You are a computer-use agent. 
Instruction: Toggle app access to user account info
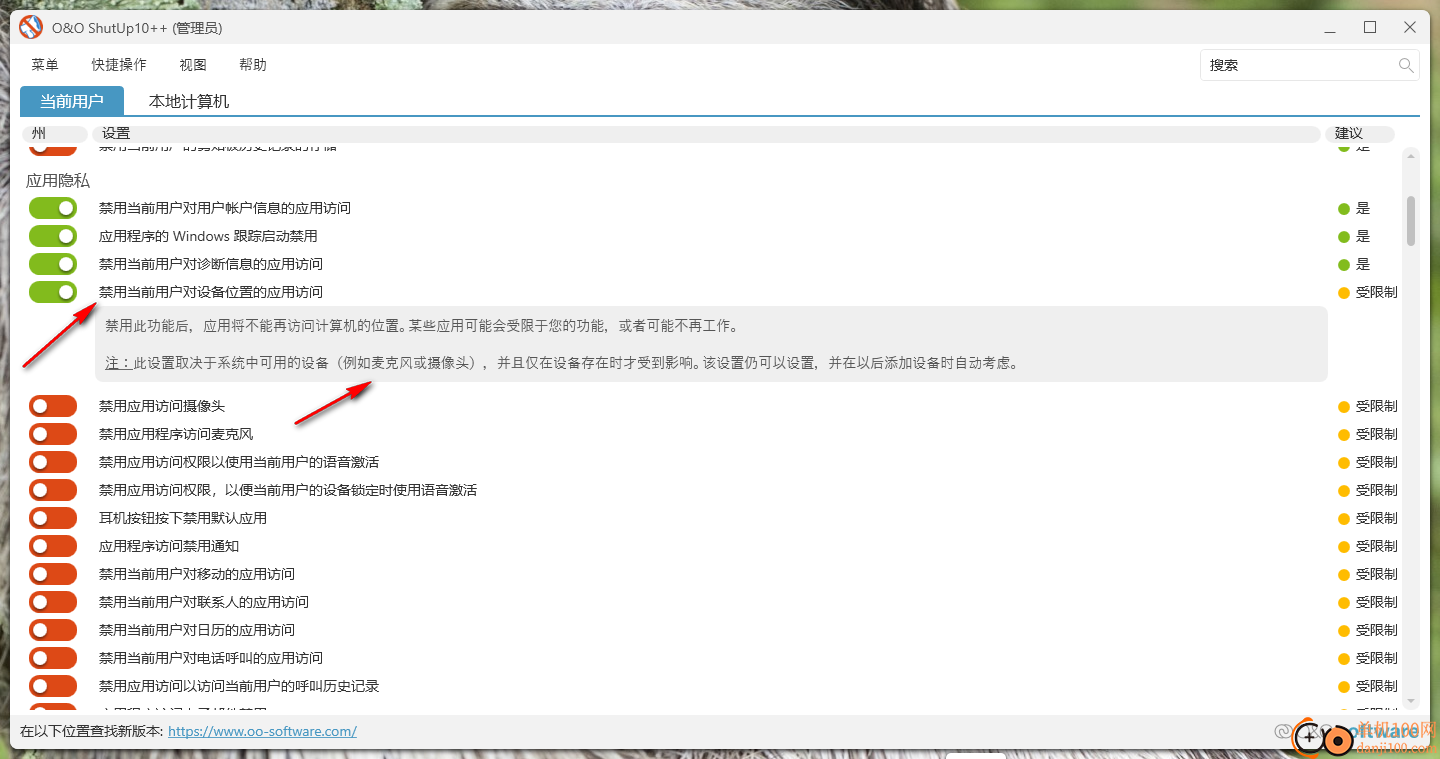pos(53,208)
